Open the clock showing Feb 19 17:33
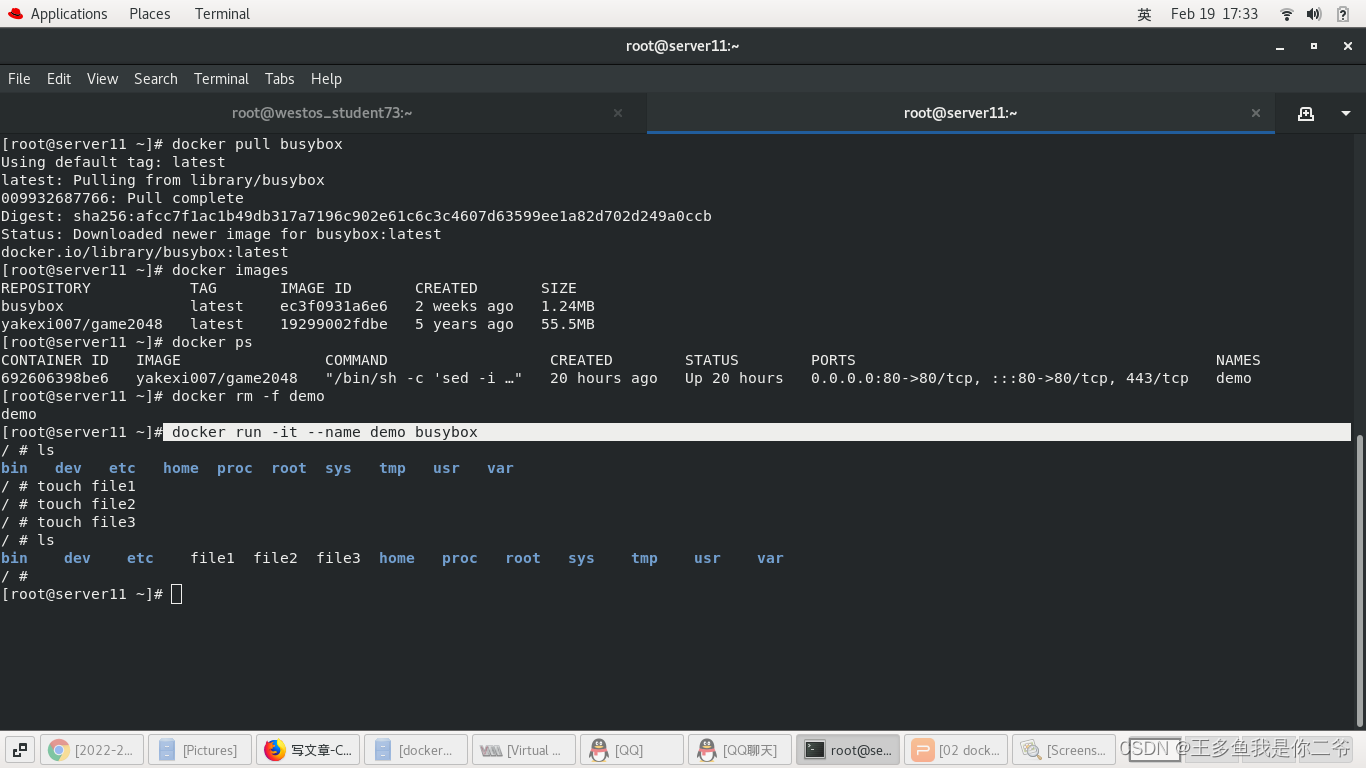Image resolution: width=1366 pixels, height=768 pixels. pos(1214,14)
